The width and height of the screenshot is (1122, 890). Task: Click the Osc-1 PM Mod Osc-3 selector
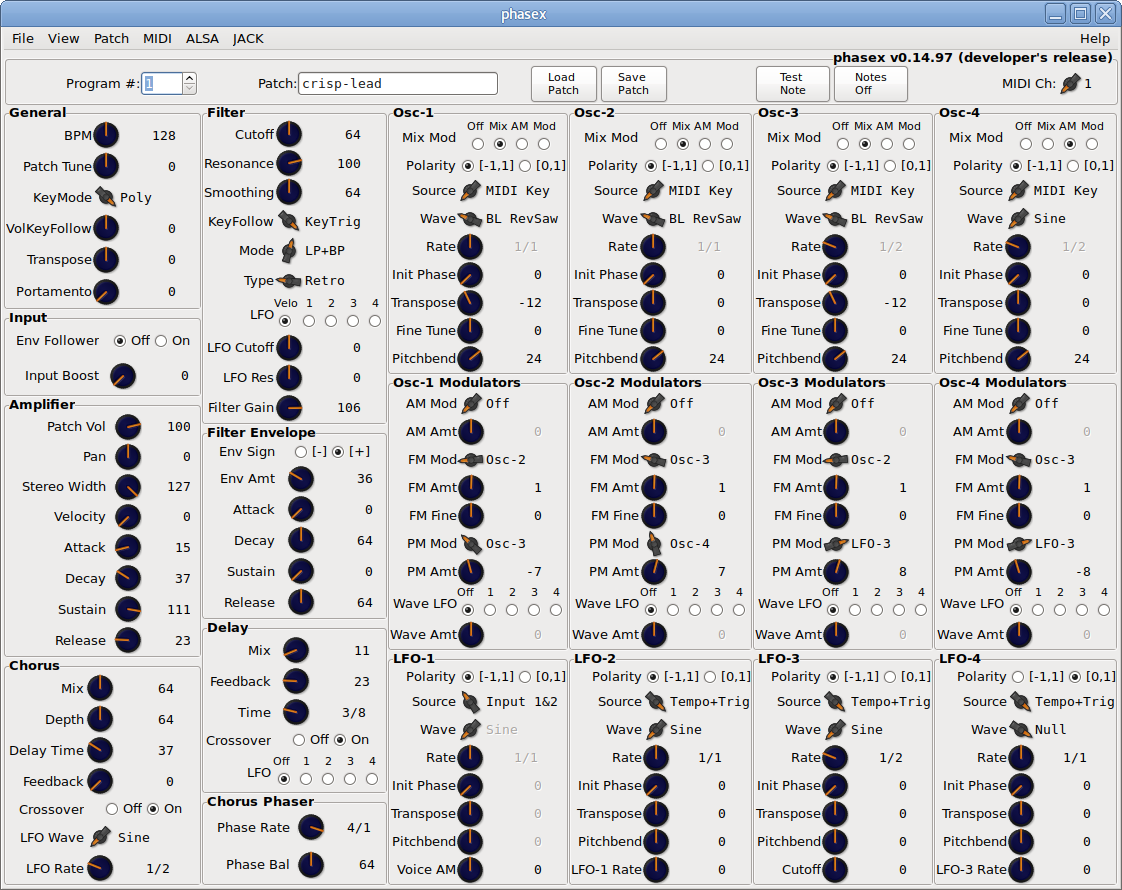471,544
